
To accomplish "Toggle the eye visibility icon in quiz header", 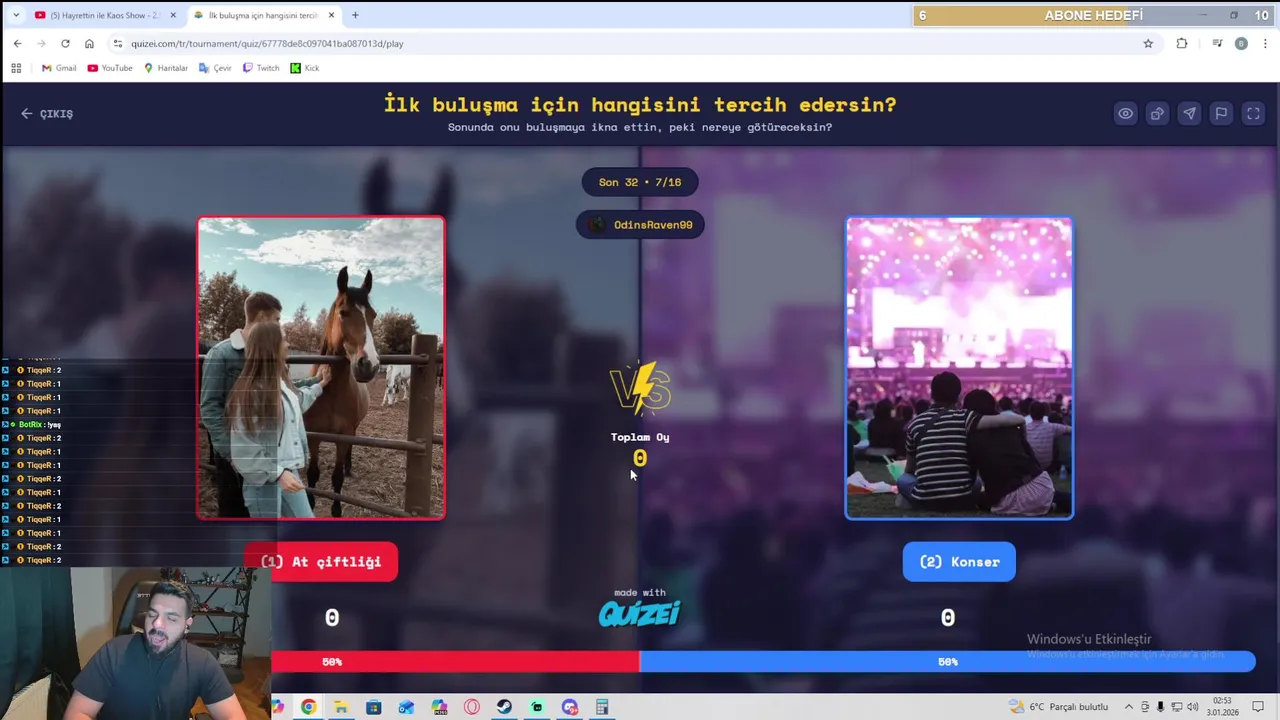I will tap(1125, 114).
